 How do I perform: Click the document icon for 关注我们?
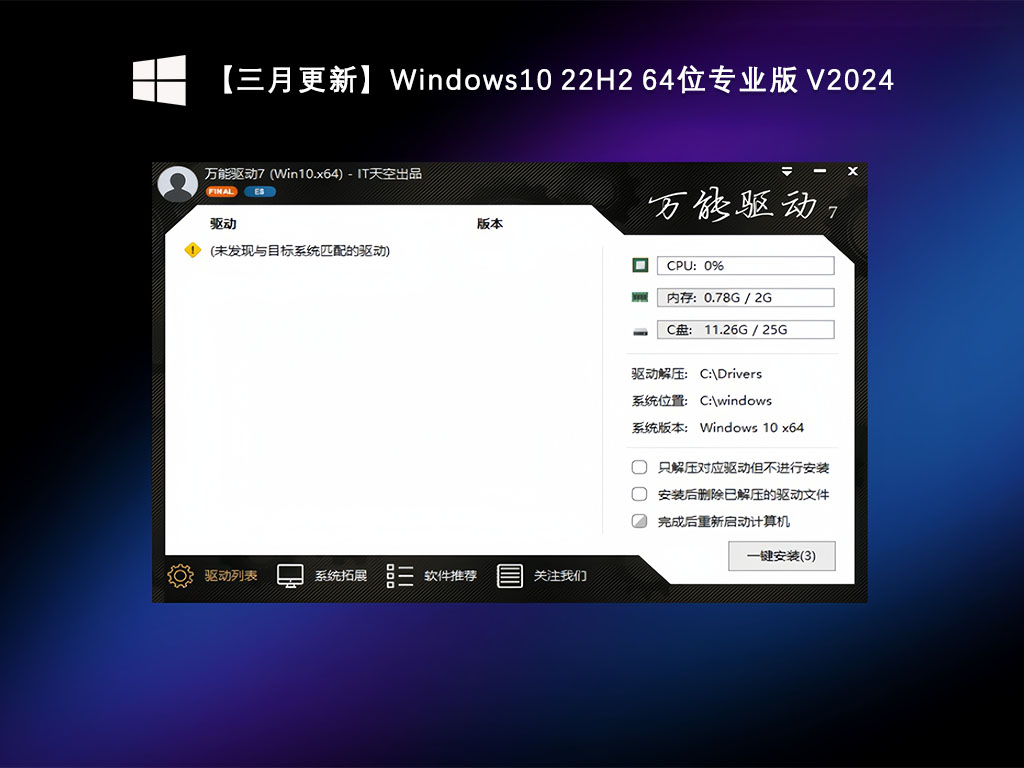click(x=509, y=575)
